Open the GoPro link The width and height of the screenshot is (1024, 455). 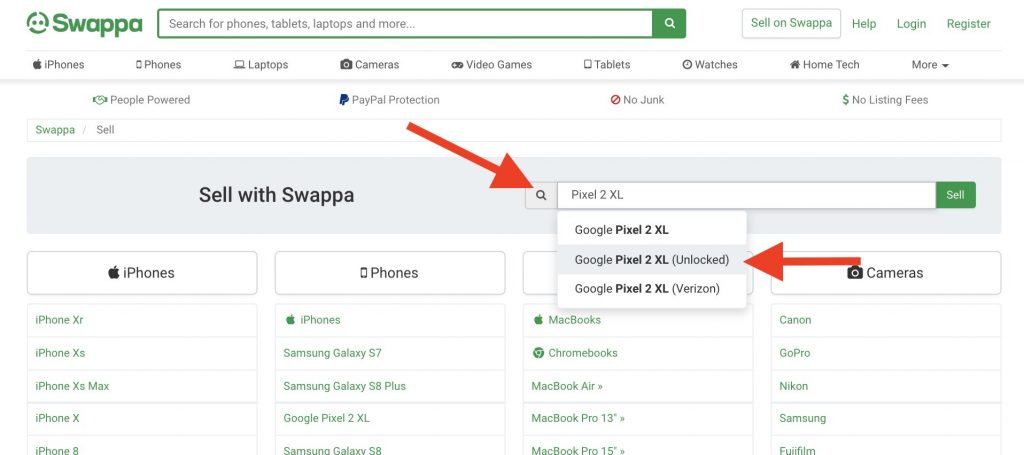tap(795, 353)
